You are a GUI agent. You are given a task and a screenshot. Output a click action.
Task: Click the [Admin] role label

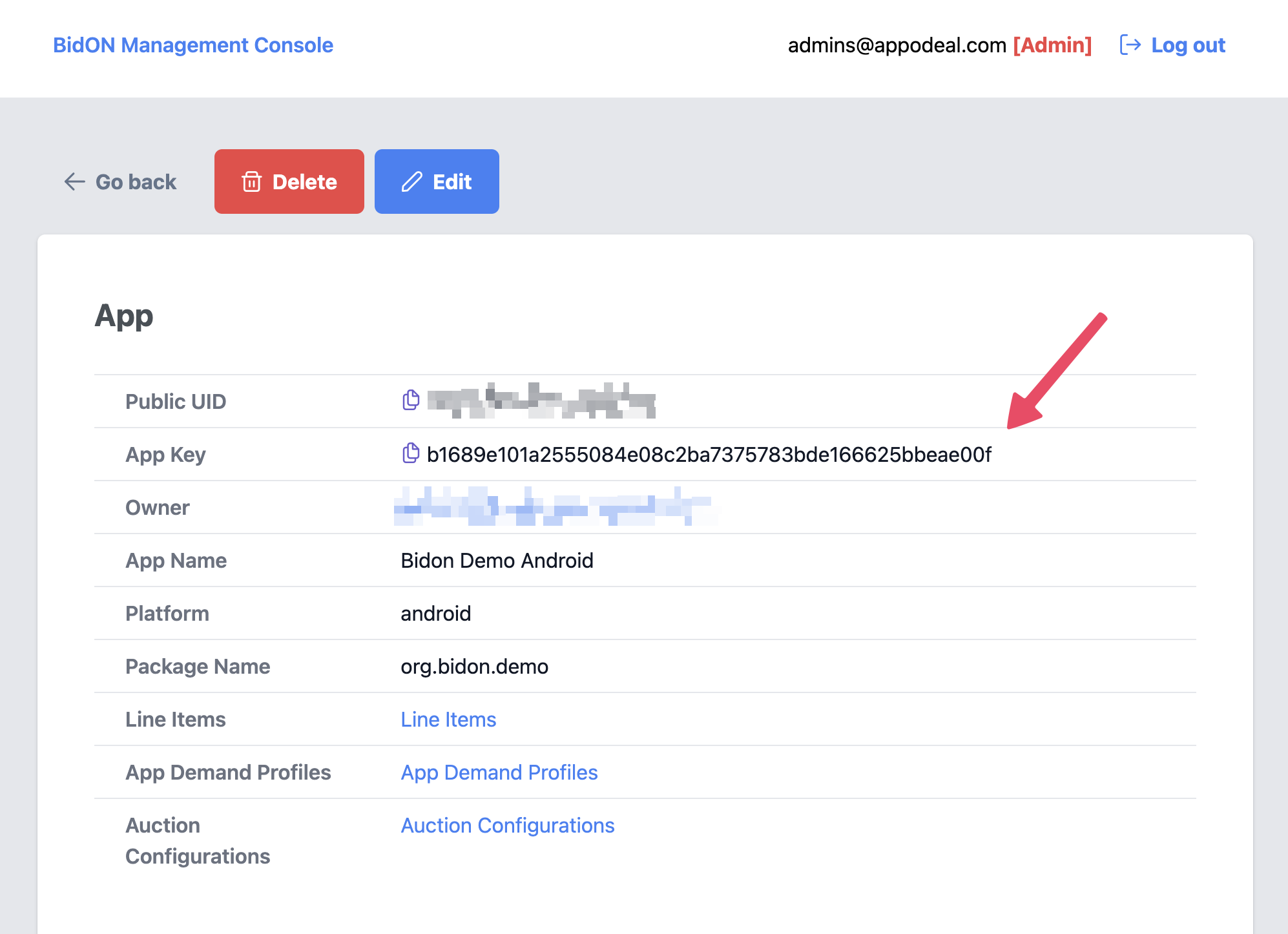click(1052, 45)
